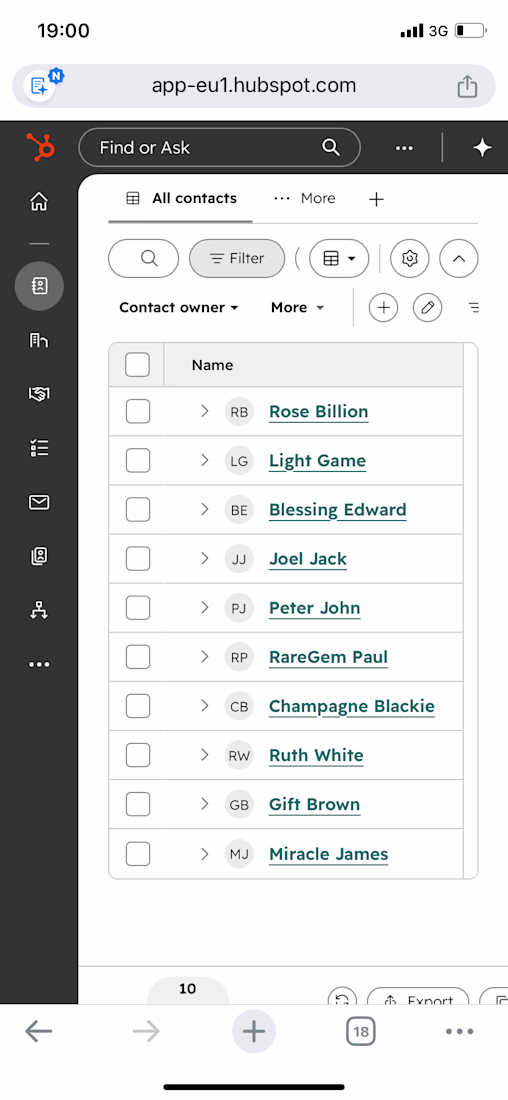Open the Champagne Blackie contact link
The image size is (508, 1100).
(352, 706)
